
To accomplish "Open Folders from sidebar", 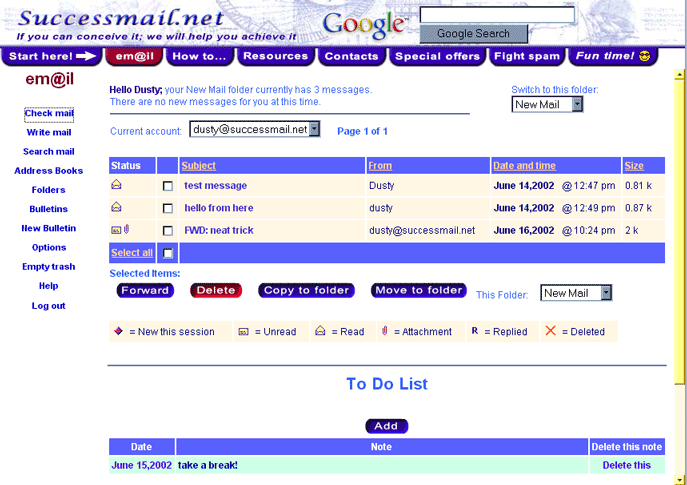I will click(x=49, y=190).
